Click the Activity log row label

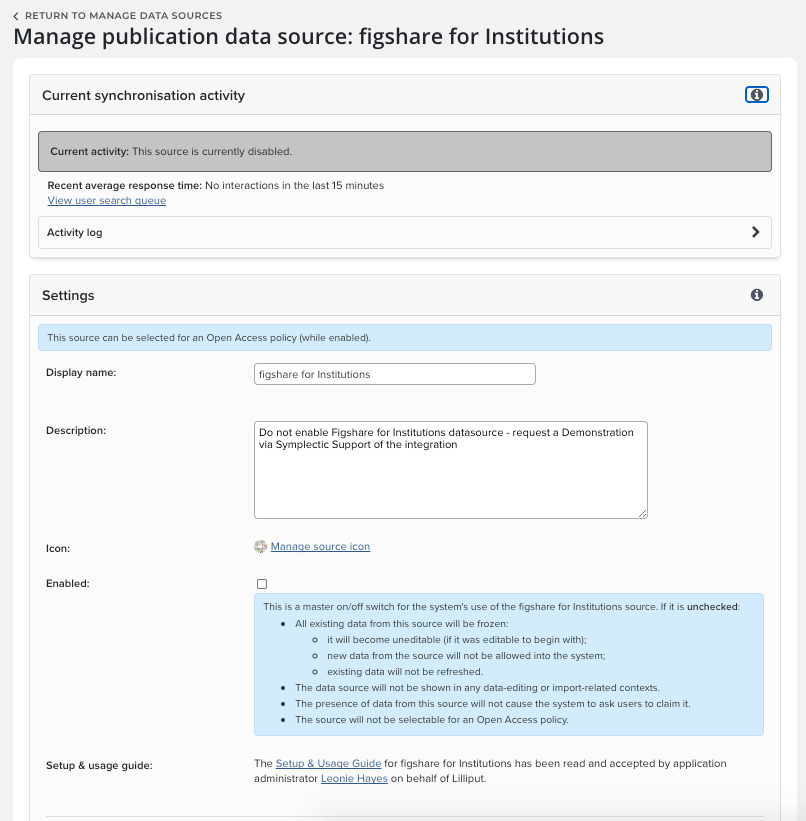pyautogui.click(x=75, y=232)
